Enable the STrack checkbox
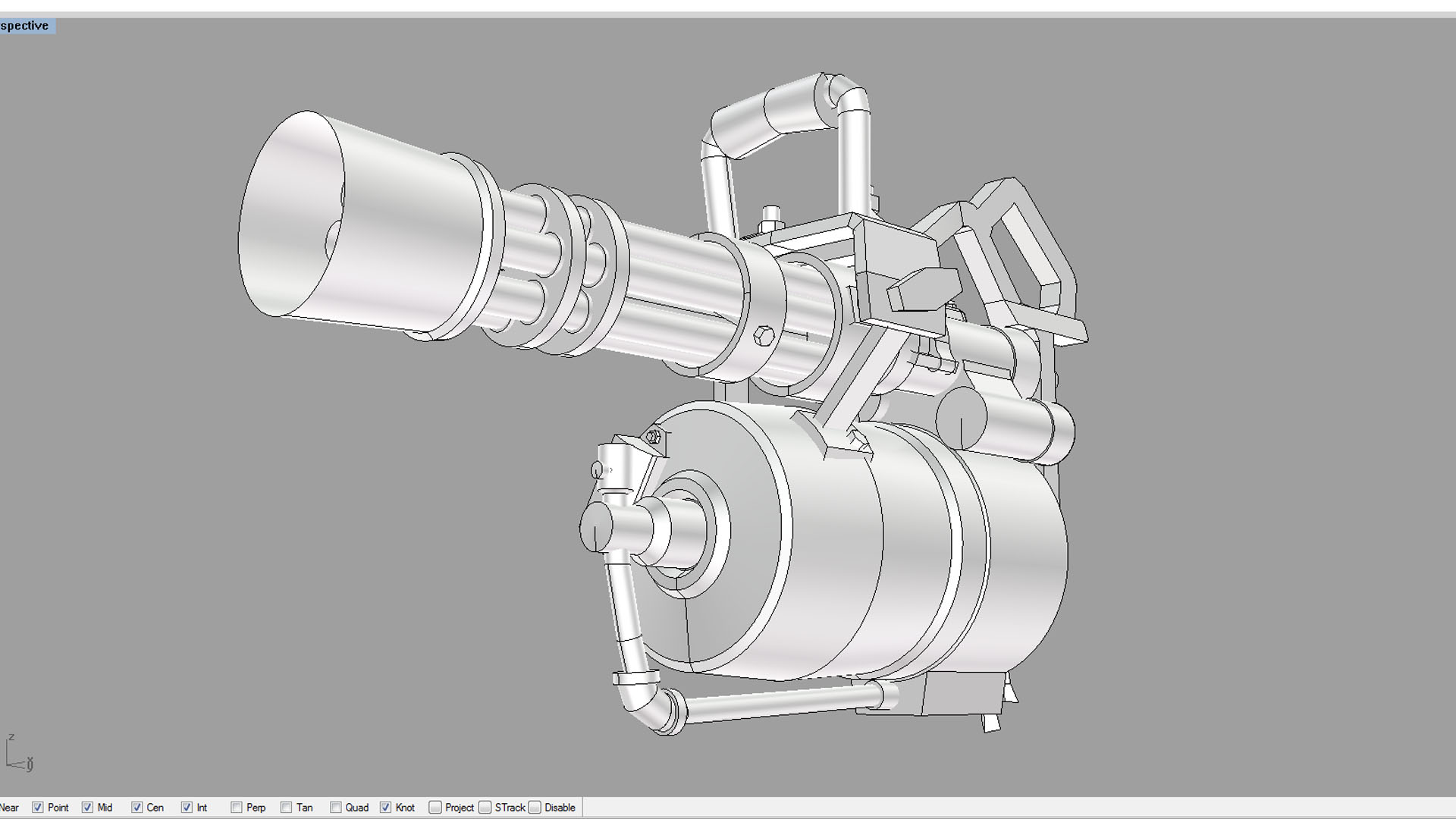 point(485,808)
